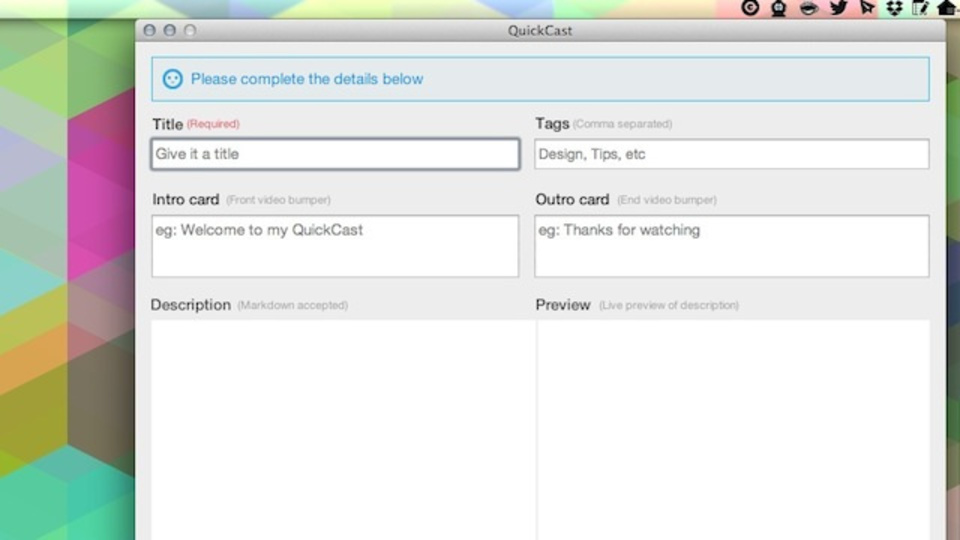Screen dimensions: 960x540
Task: Click inside the Description text area
Action: click(343, 430)
